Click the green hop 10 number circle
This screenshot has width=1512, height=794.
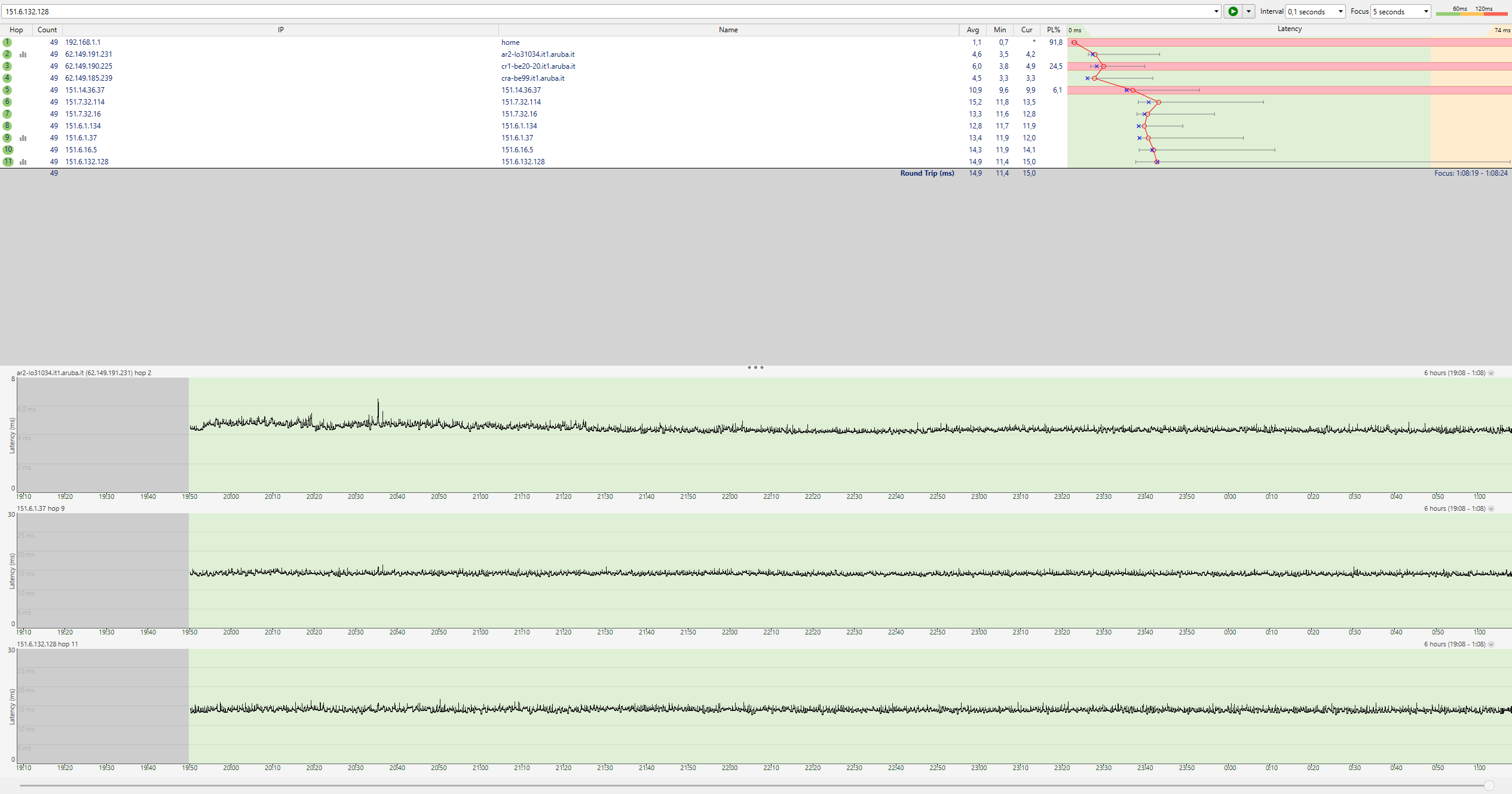point(8,150)
